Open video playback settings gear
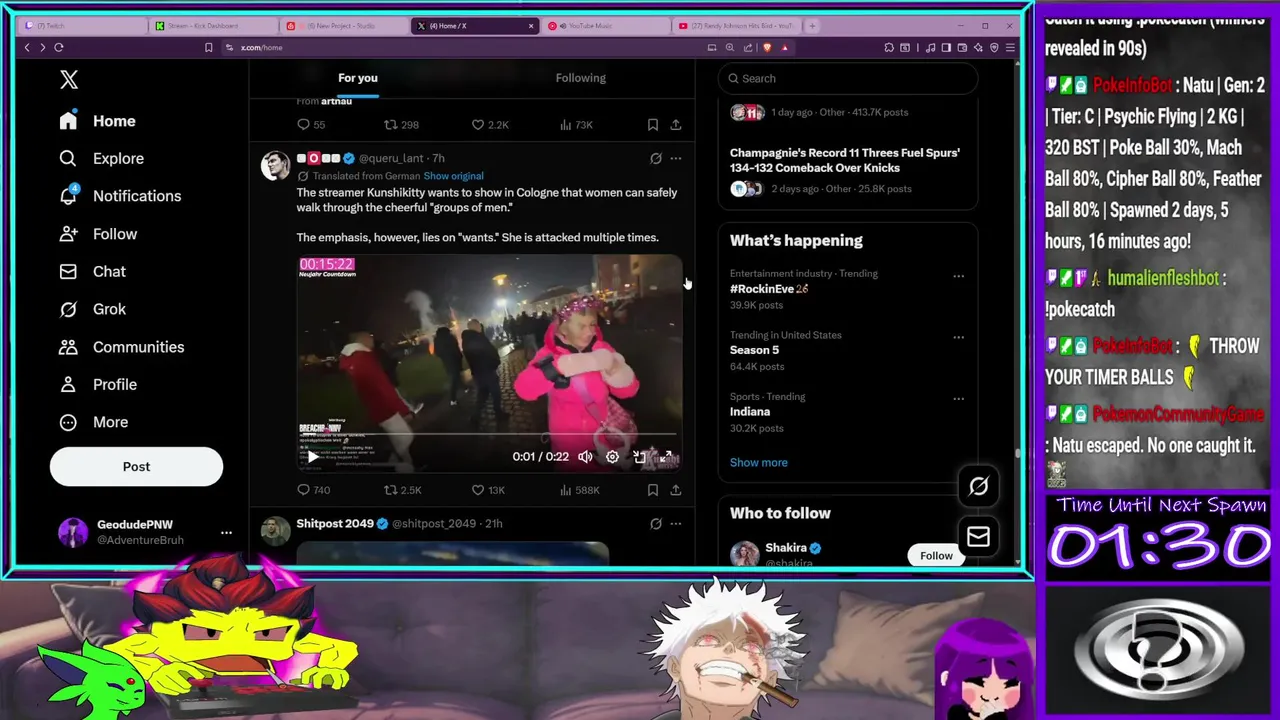This screenshot has width=1280, height=720. (x=612, y=457)
